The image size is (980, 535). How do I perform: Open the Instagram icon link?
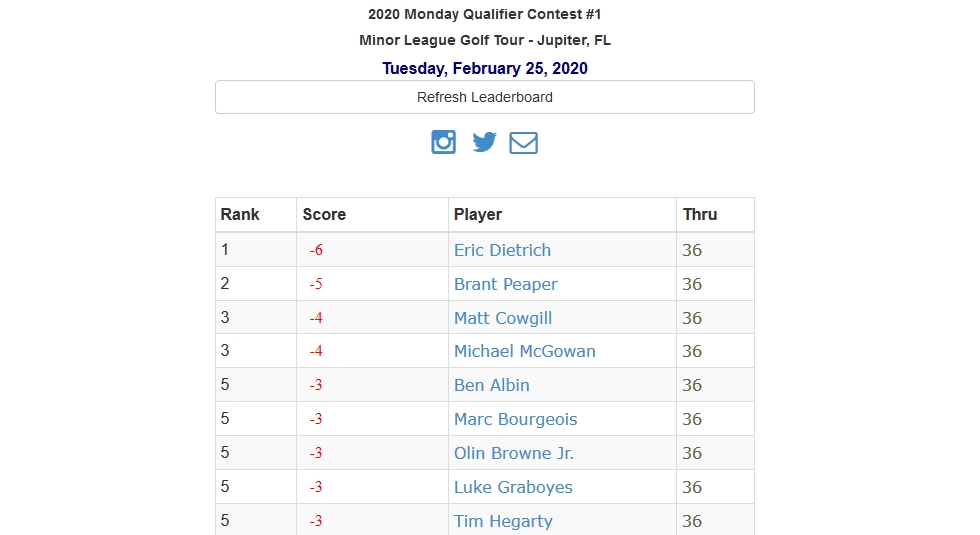(x=444, y=142)
